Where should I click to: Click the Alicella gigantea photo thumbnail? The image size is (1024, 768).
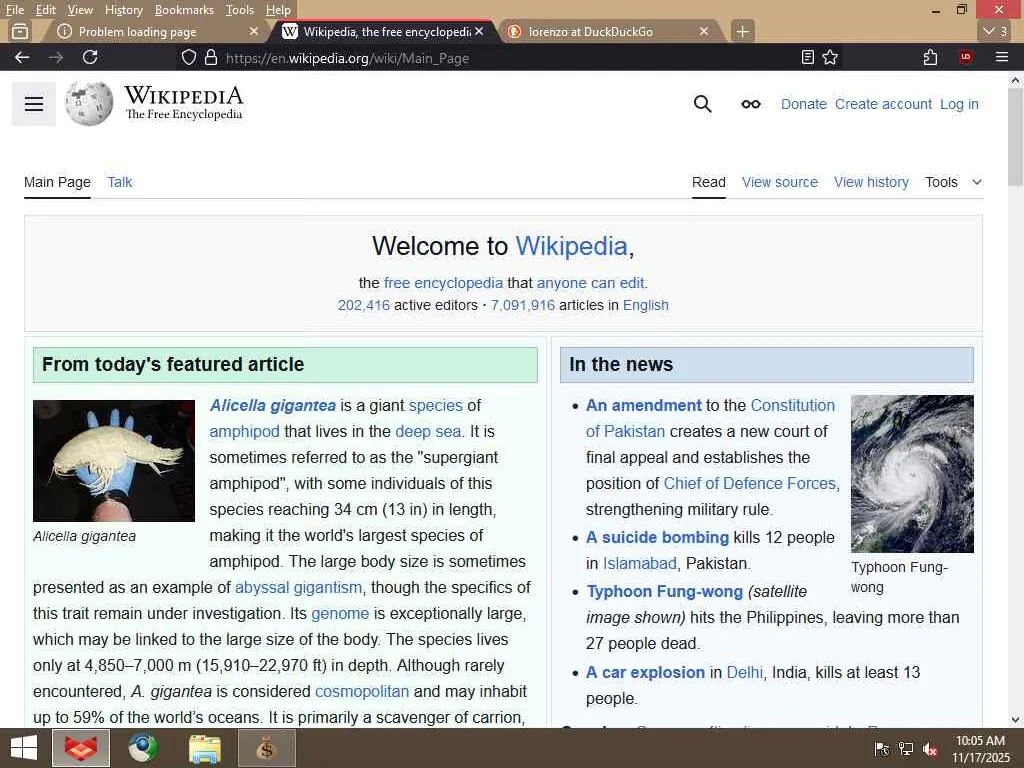[114, 461]
